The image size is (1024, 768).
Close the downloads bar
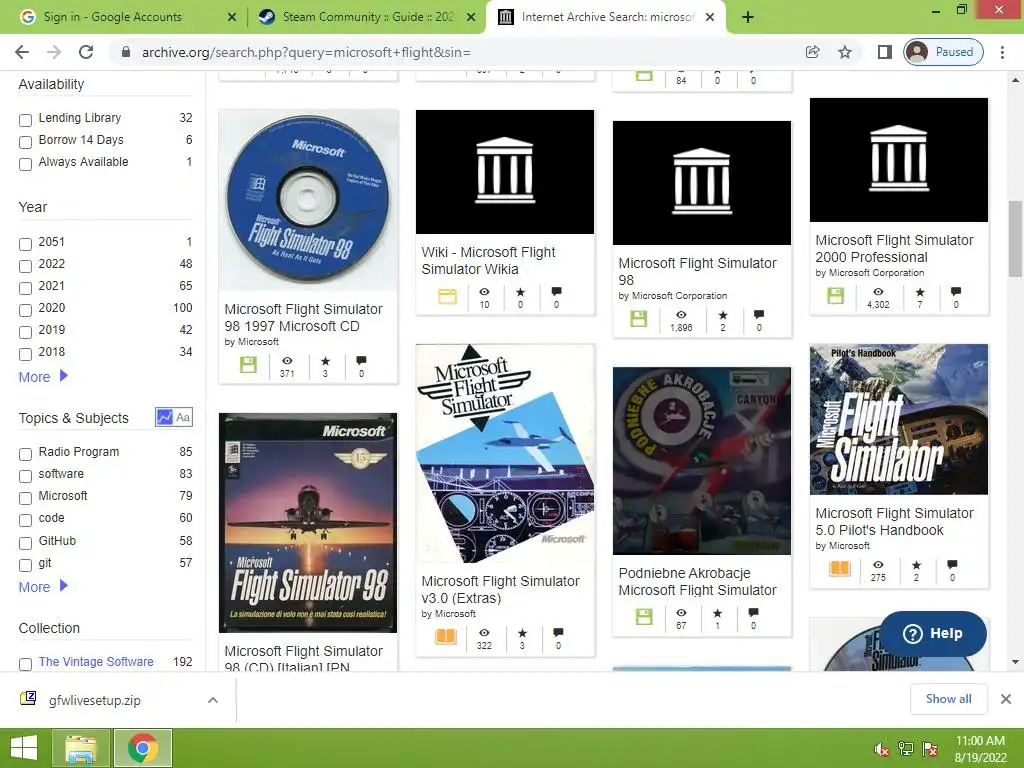pyautogui.click(x=1006, y=699)
